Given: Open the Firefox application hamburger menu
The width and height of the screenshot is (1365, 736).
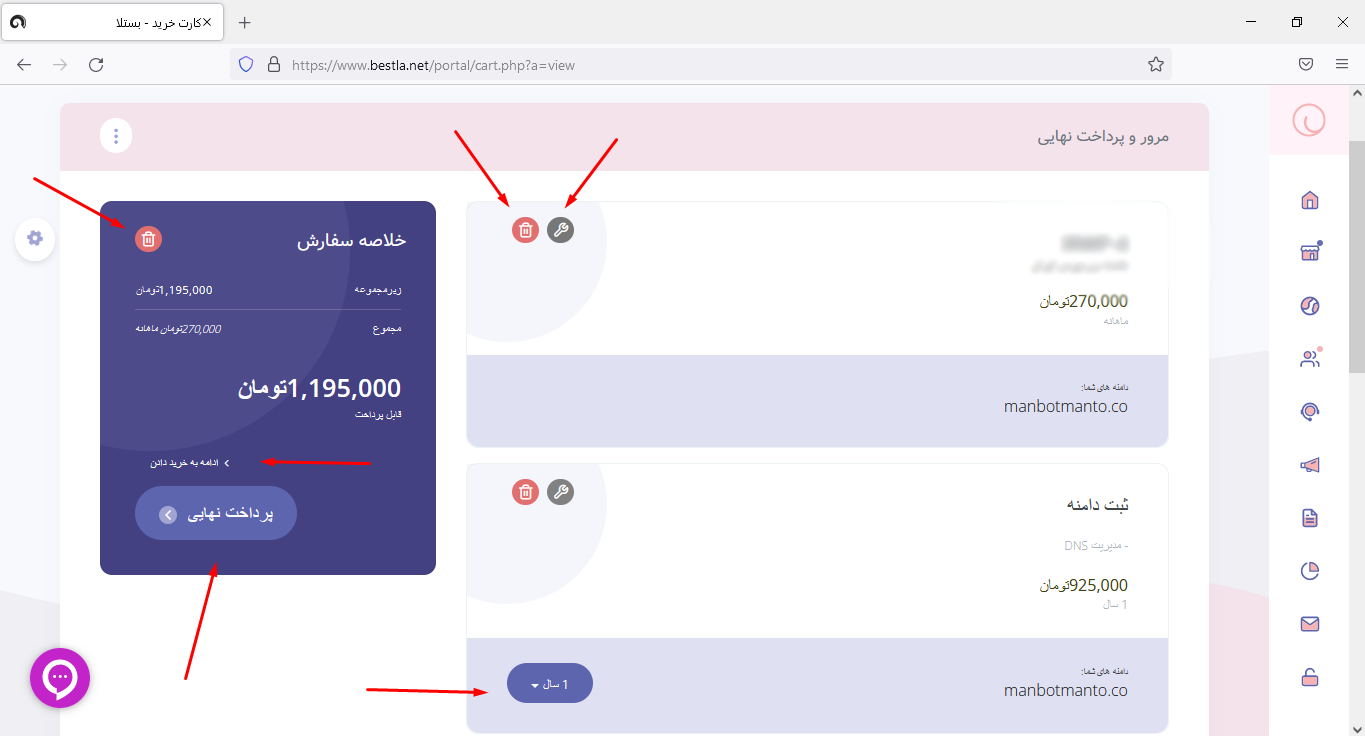Looking at the screenshot, I should click(1342, 64).
